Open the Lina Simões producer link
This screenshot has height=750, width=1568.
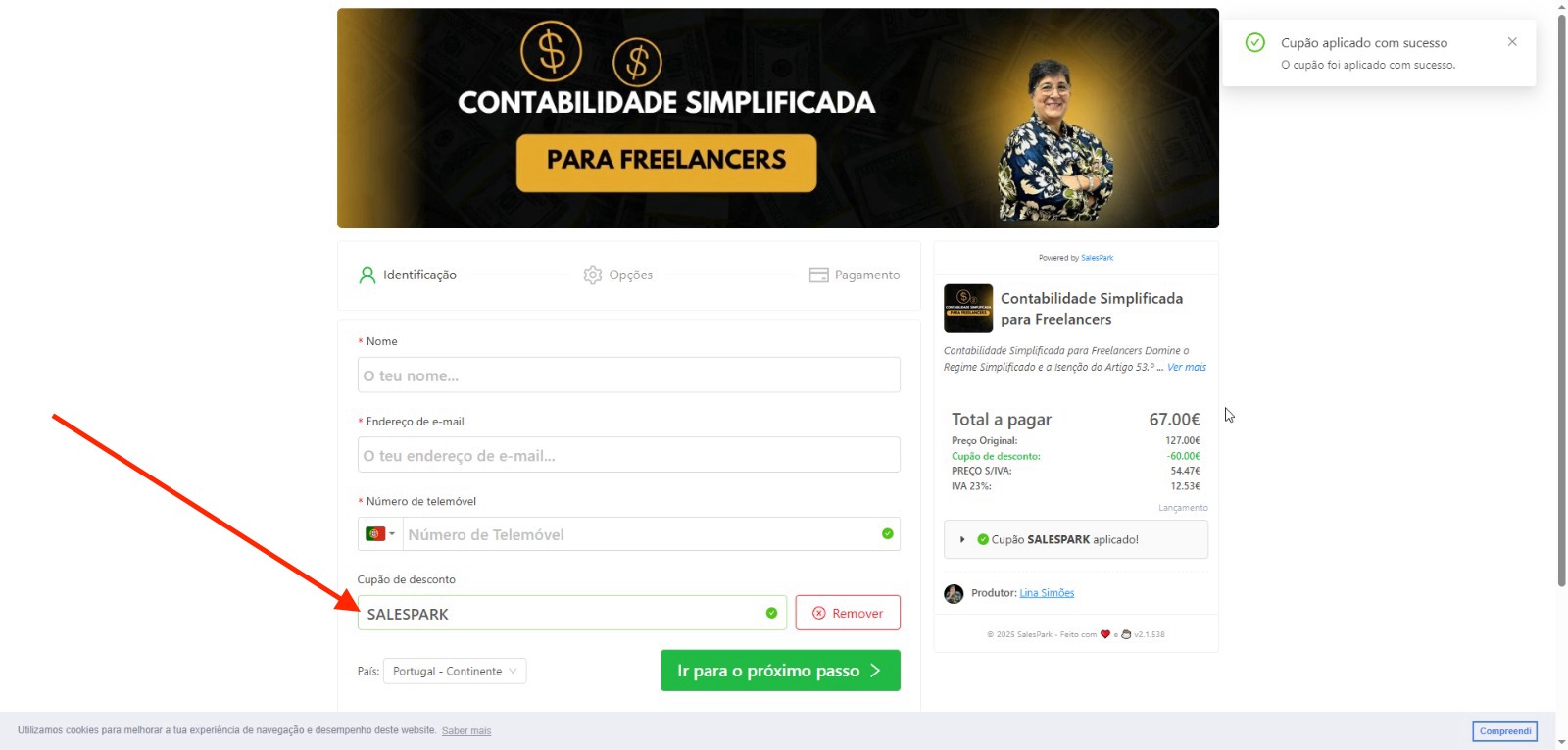(x=1047, y=593)
